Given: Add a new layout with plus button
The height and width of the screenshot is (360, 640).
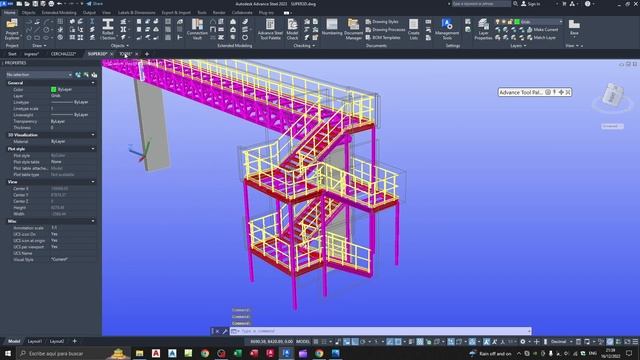Looking at the screenshot, I should pyautogui.click(x=74, y=341).
